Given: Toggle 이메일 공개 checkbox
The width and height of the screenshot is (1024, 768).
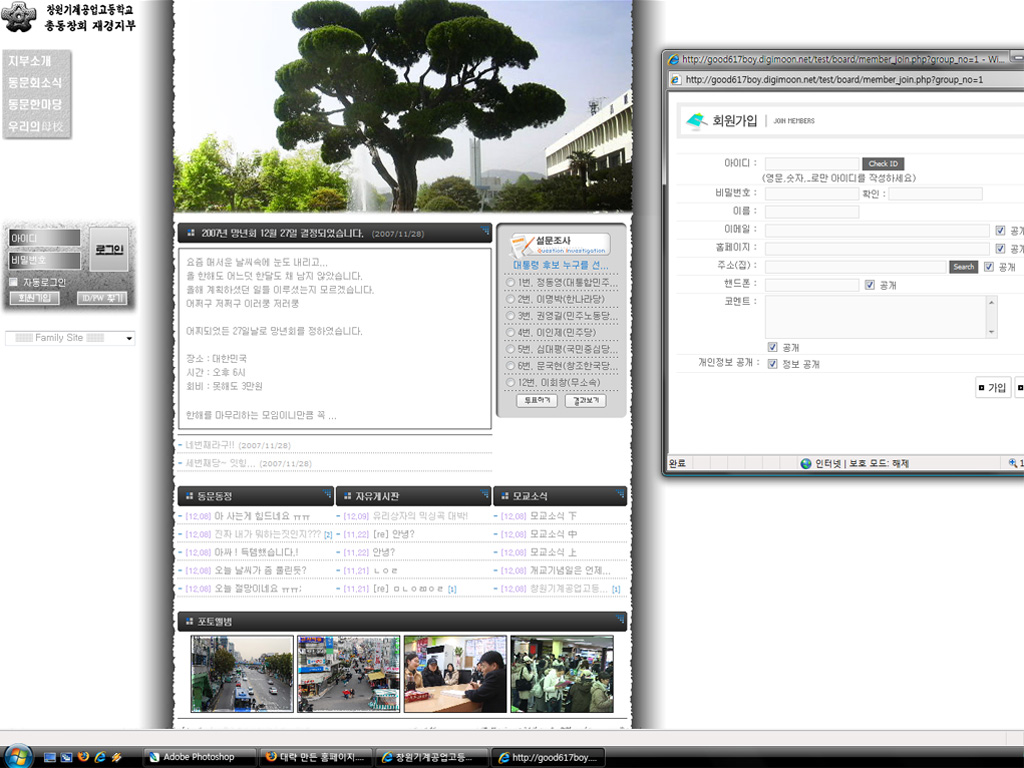Looking at the screenshot, I should pos(1000,231).
